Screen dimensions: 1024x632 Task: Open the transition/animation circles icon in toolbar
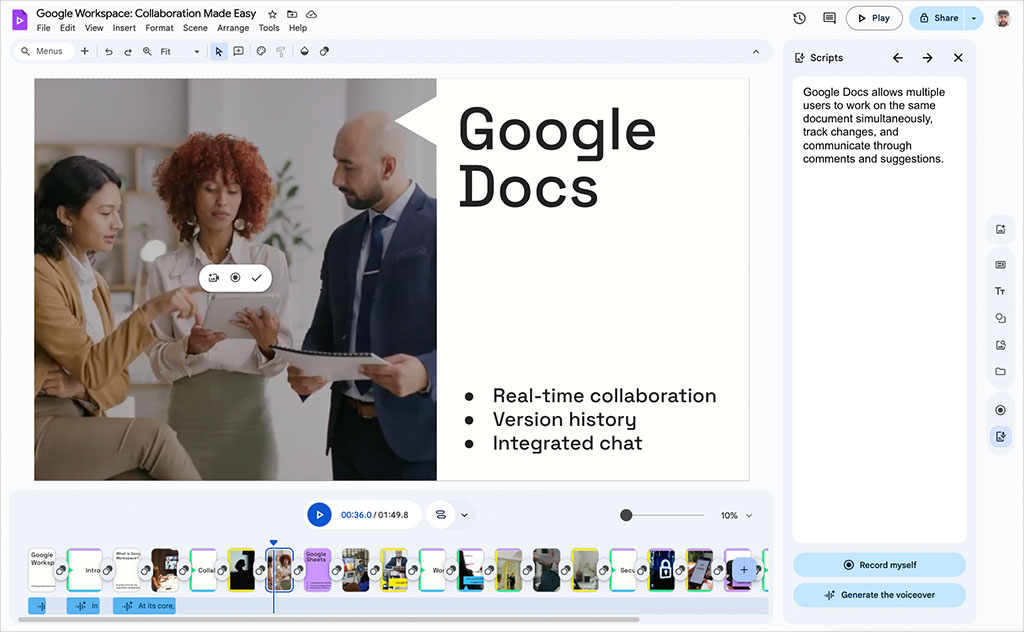pos(324,51)
